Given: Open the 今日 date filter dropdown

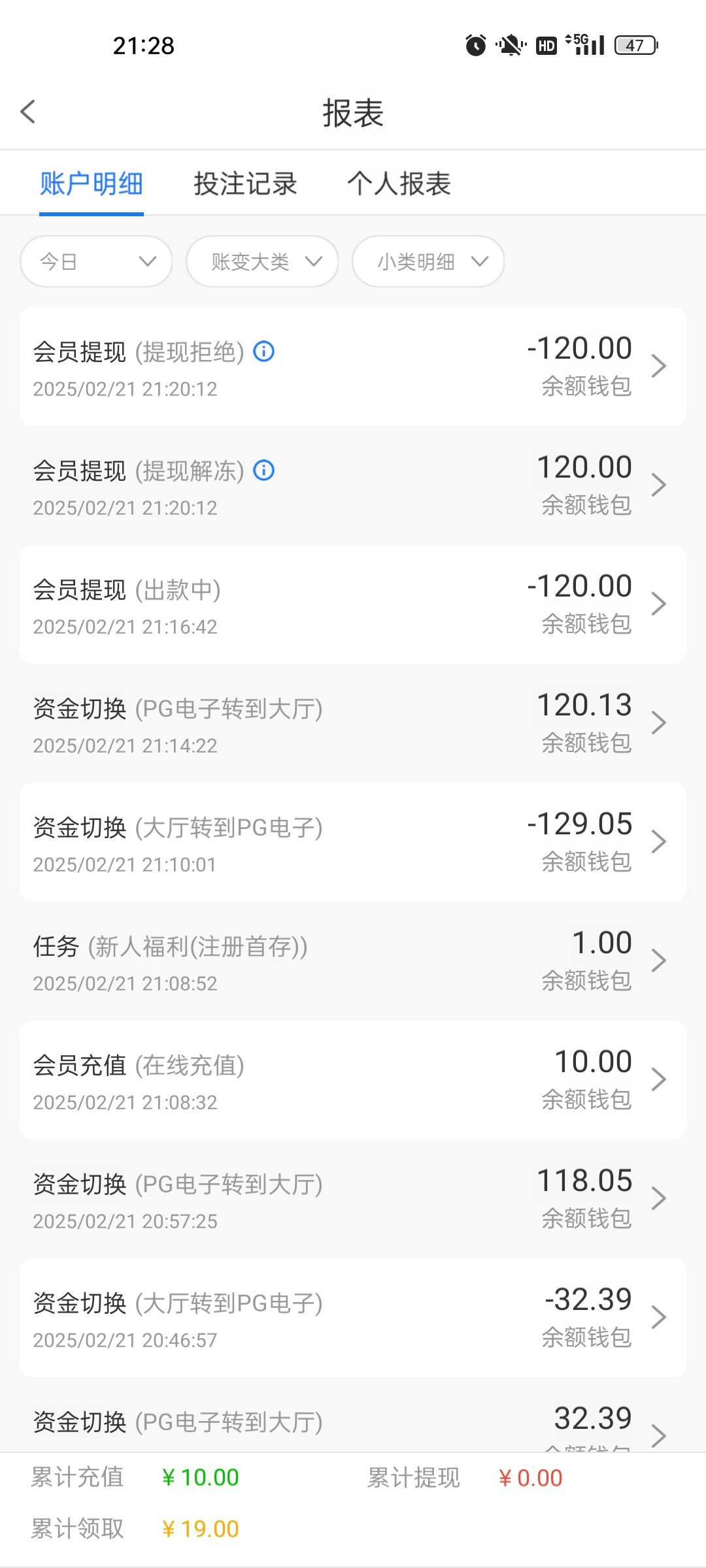Looking at the screenshot, I should tap(96, 261).
